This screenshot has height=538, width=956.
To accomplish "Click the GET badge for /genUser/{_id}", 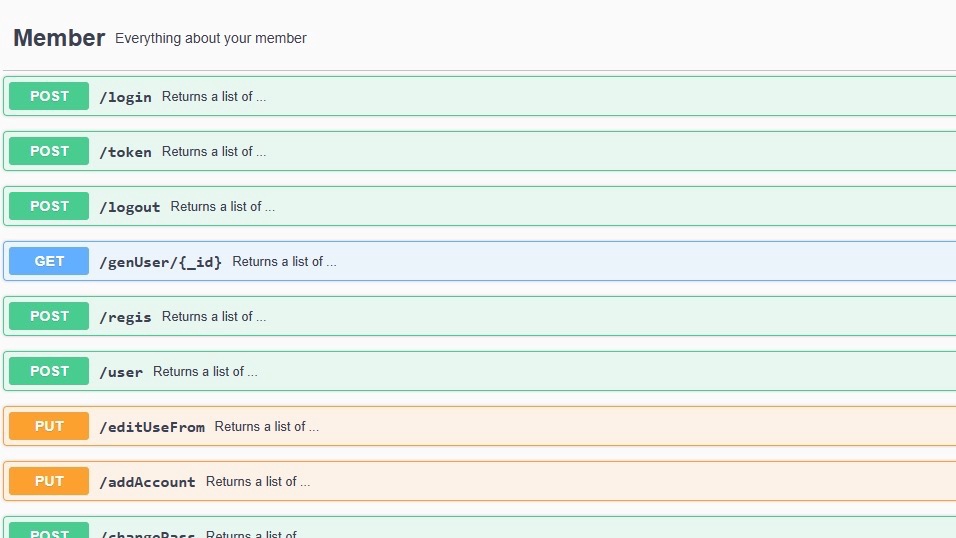I will (x=49, y=261).
